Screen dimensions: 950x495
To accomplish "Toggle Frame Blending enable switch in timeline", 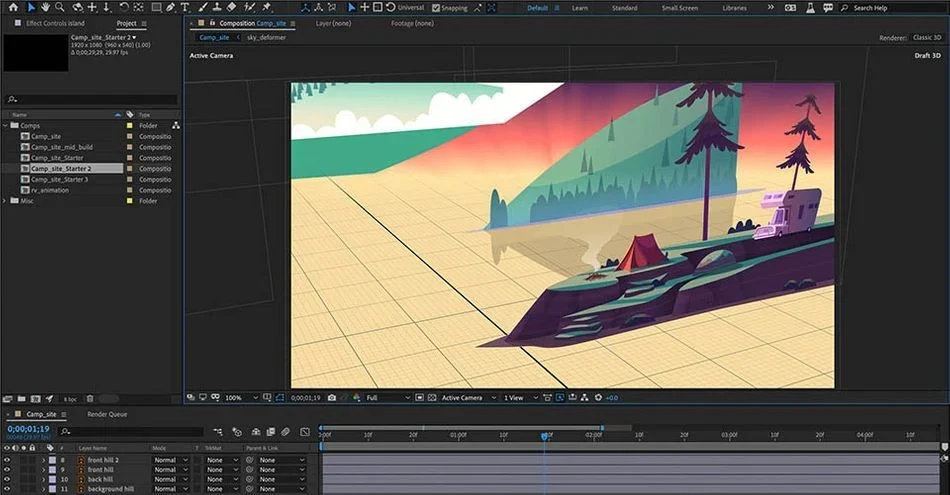I will point(270,431).
